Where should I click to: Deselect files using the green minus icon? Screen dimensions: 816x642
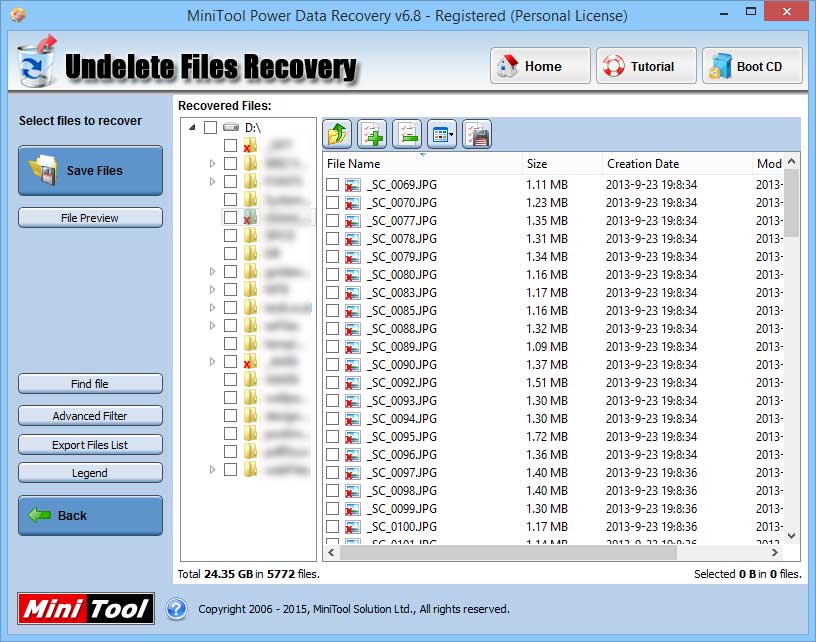[406, 133]
